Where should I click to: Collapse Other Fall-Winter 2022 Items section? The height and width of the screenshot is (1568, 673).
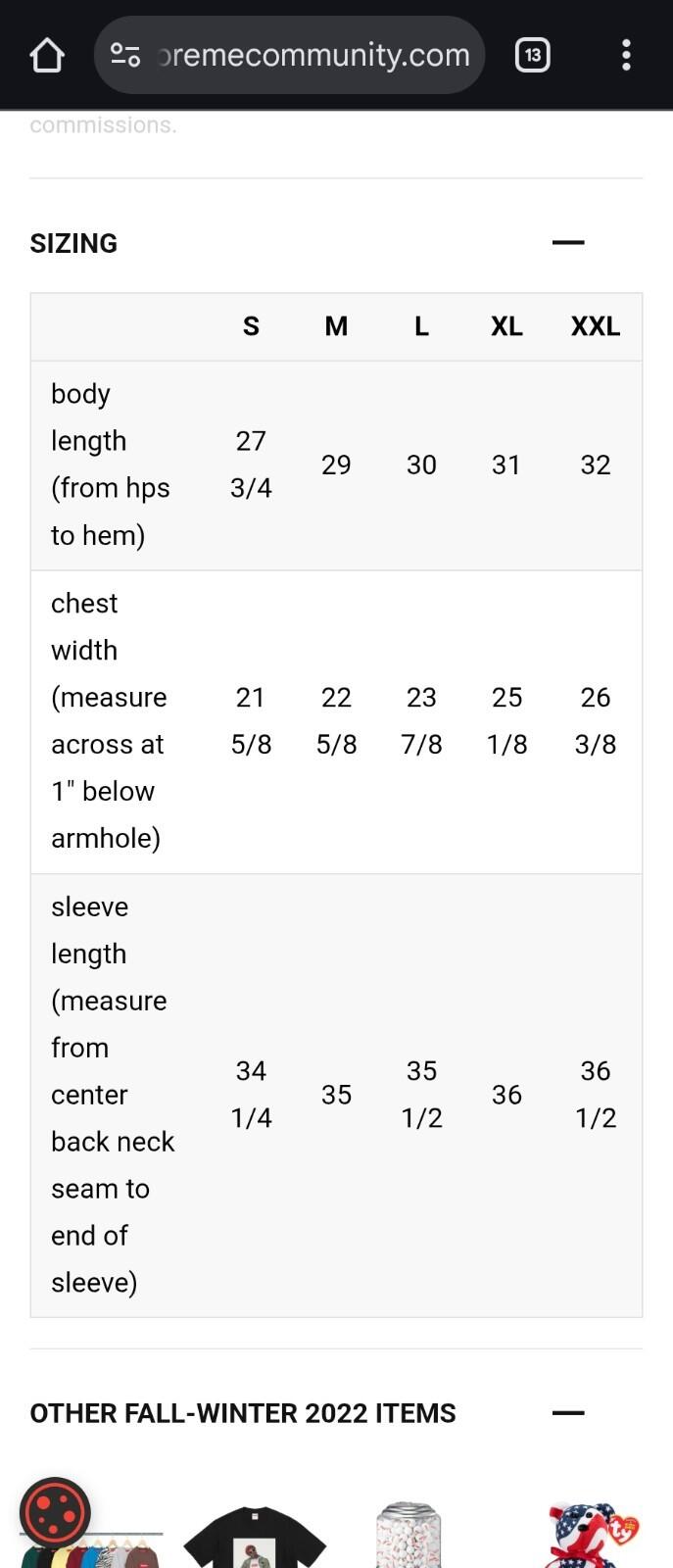(568, 1412)
